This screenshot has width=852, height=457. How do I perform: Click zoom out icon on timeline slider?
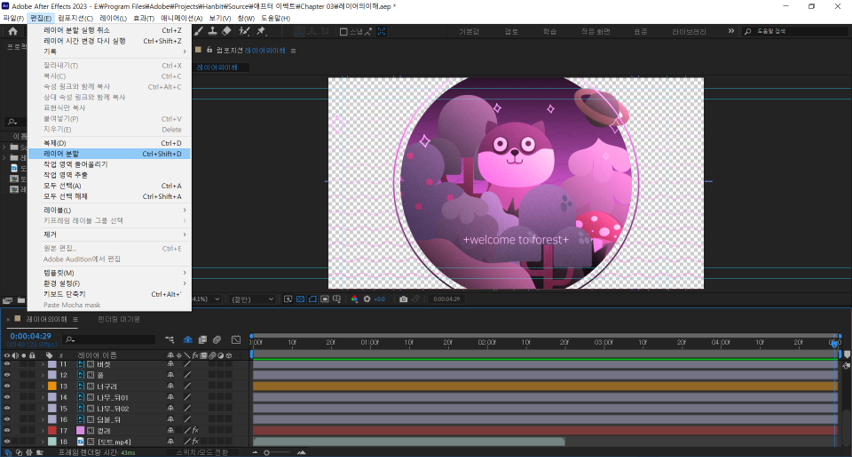(255, 452)
